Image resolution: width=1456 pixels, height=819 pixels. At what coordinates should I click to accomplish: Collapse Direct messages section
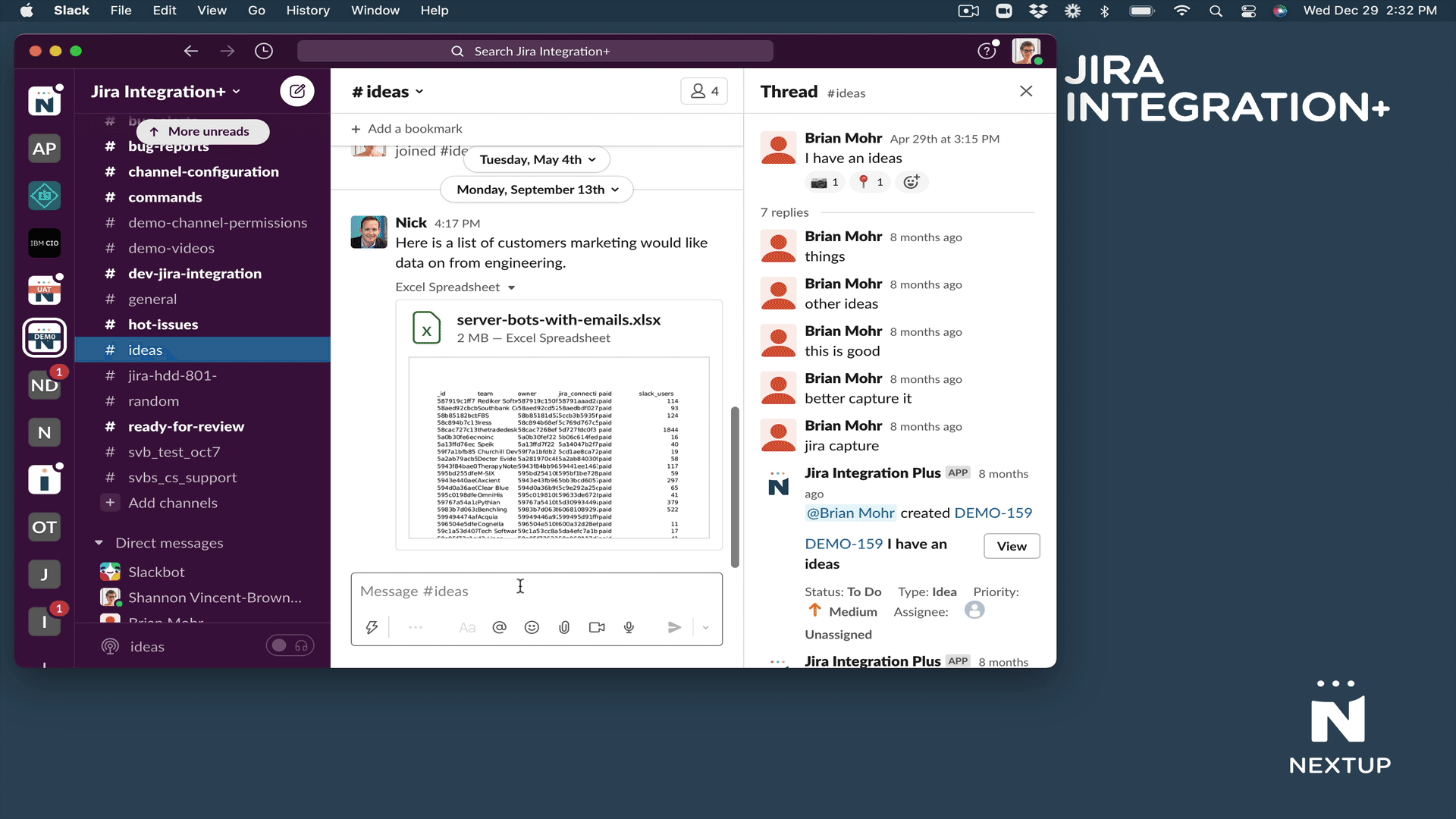point(99,543)
